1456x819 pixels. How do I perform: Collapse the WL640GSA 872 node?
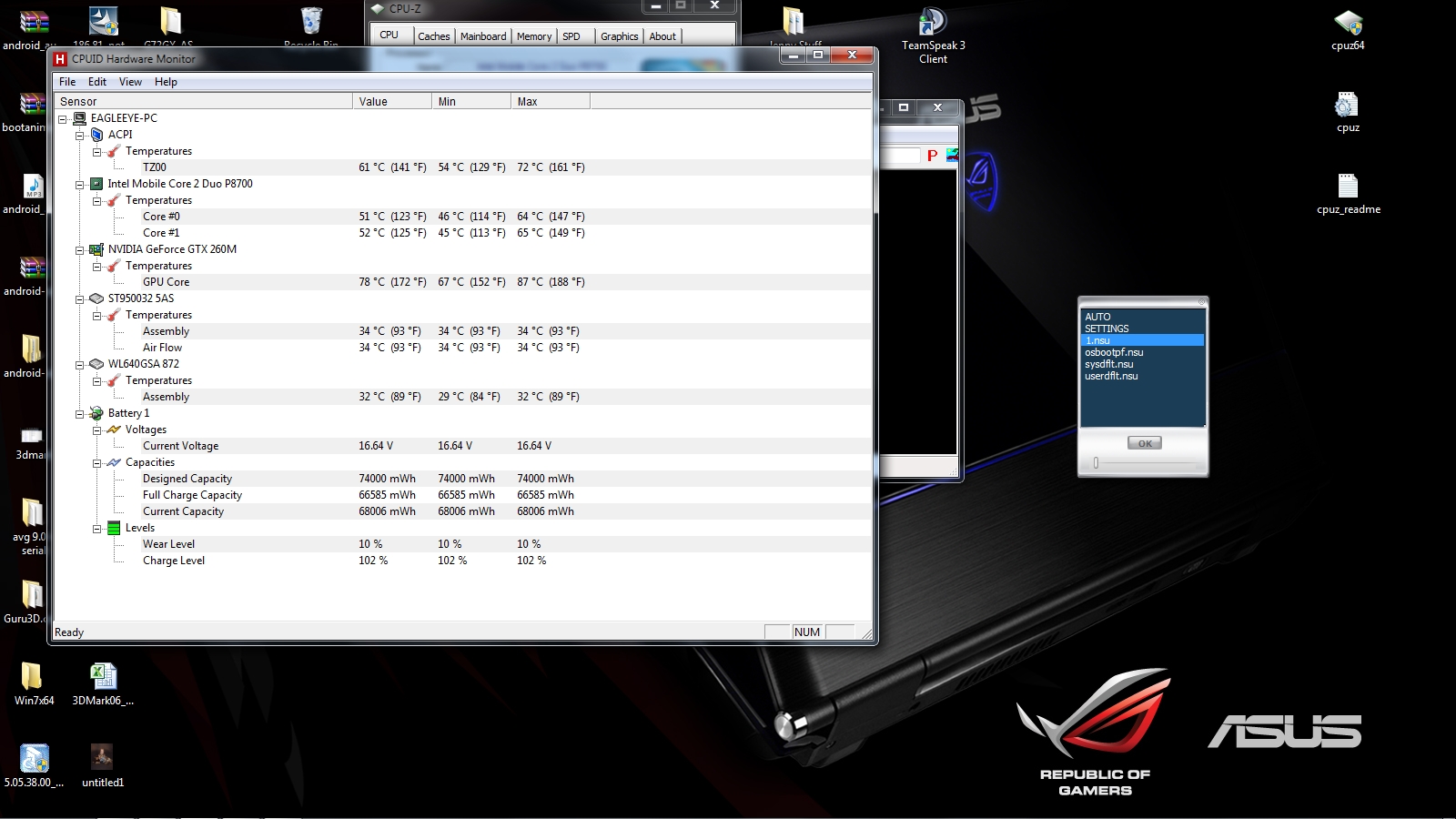(x=80, y=365)
